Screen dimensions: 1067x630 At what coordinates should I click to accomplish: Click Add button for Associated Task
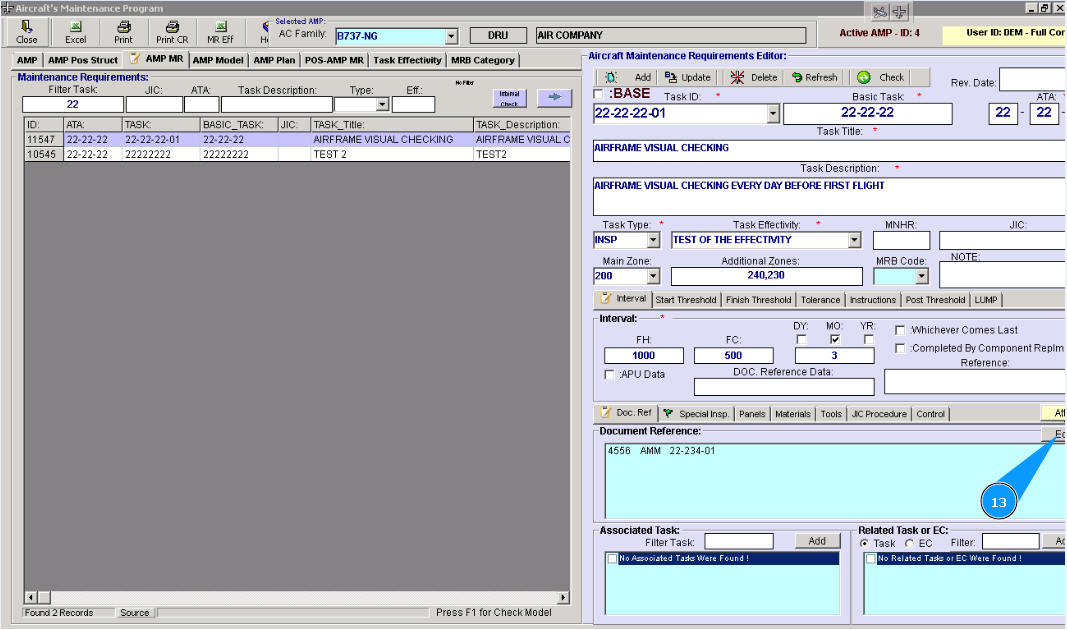point(817,541)
